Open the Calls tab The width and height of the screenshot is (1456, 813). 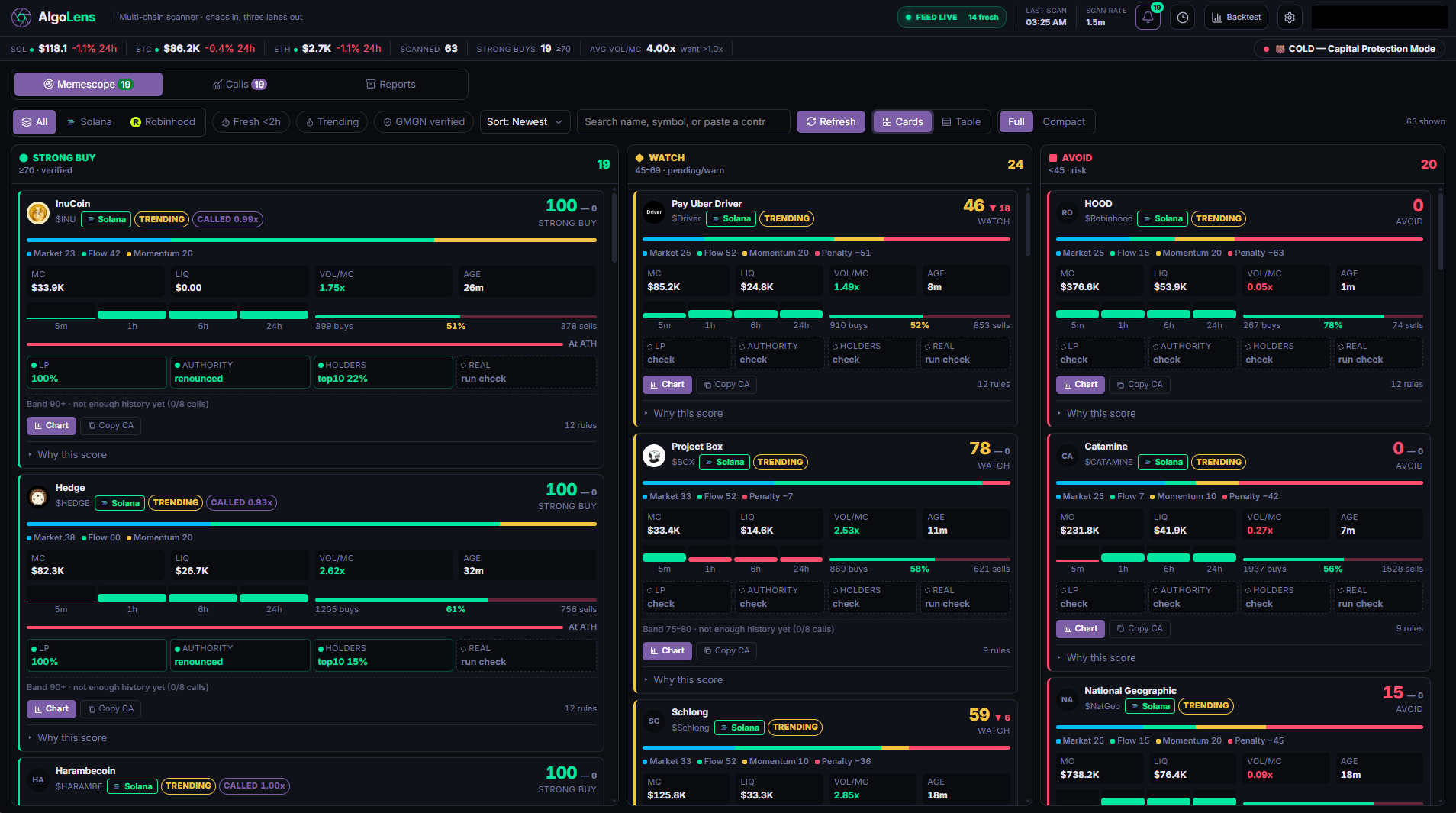click(x=240, y=85)
